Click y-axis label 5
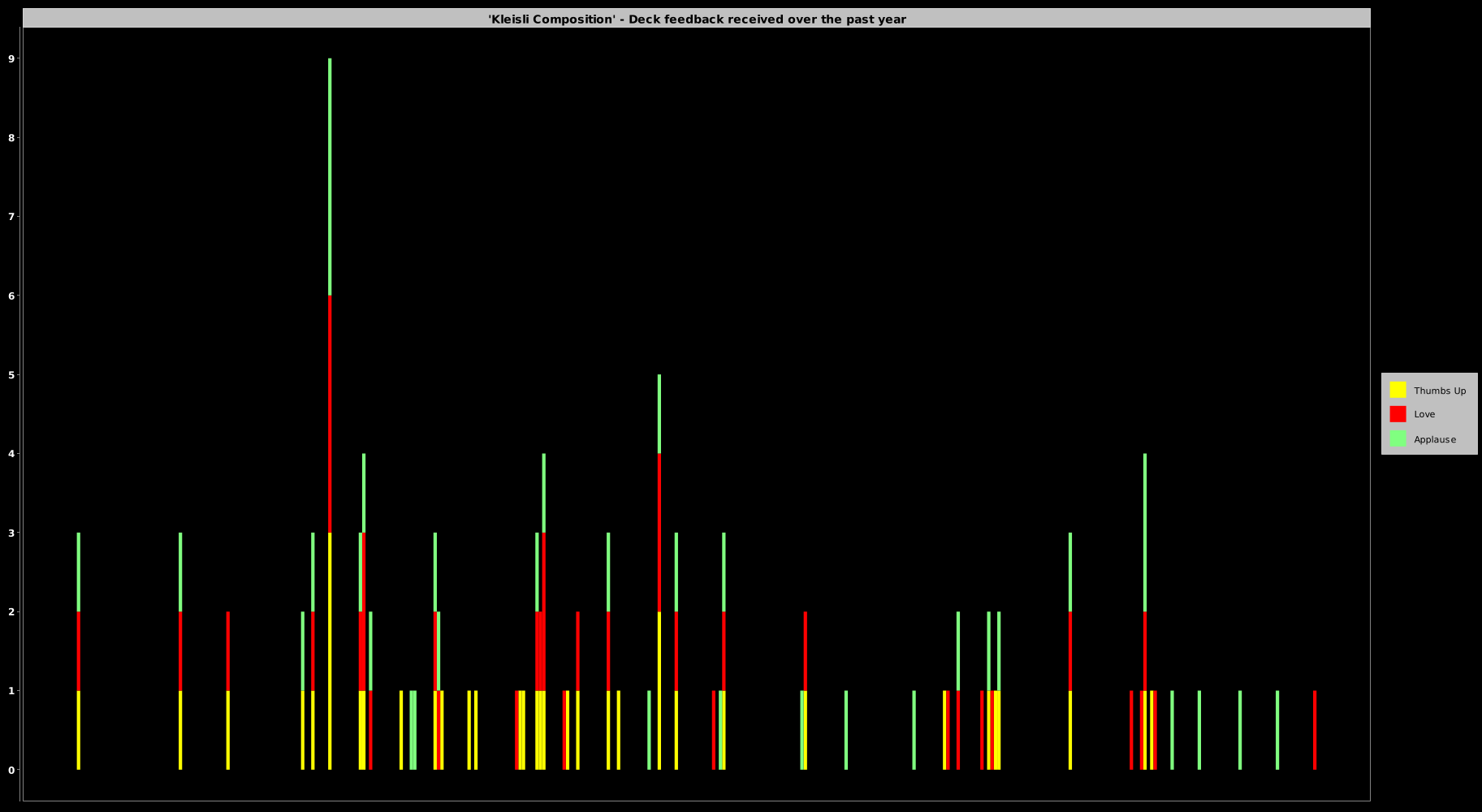Image resolution: width=1482 pixels, height=812 pixels. tap(11, 374)
